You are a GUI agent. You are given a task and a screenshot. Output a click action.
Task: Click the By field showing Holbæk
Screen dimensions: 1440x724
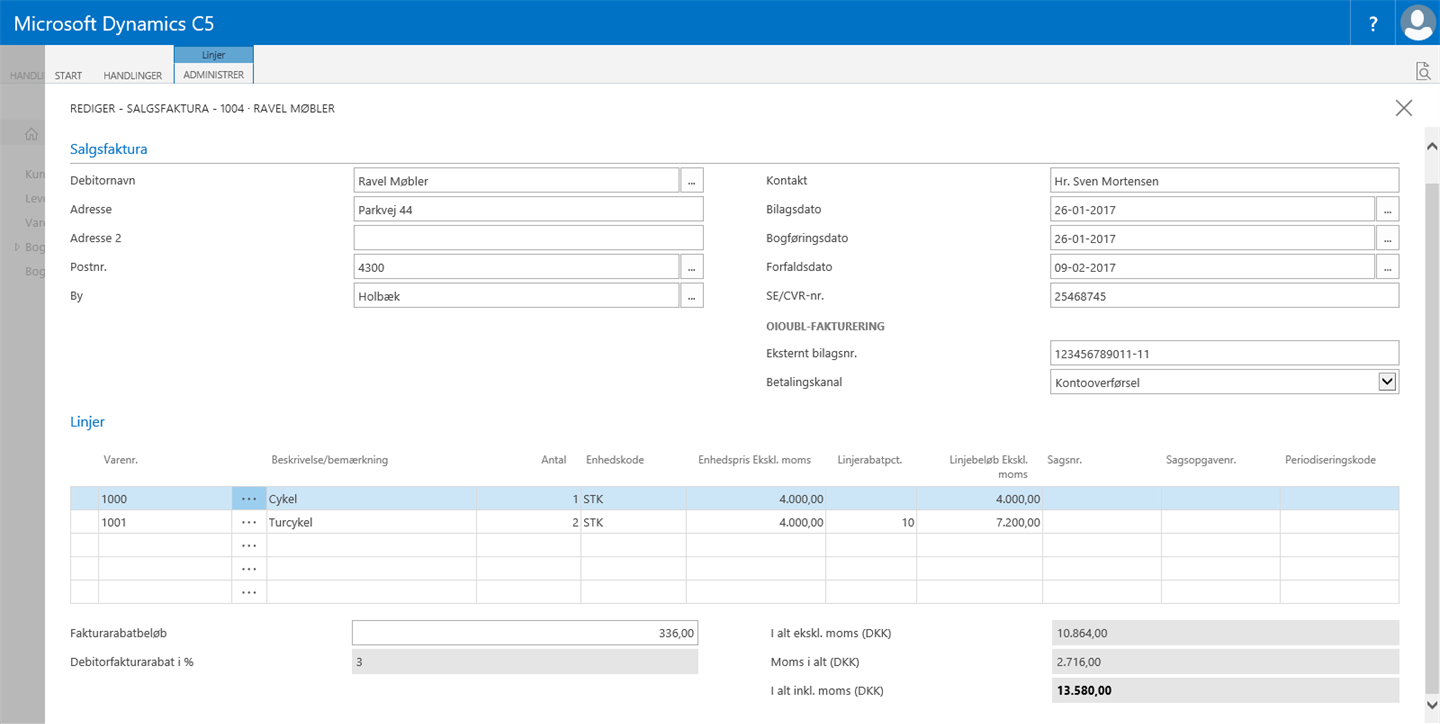point(516,296)
